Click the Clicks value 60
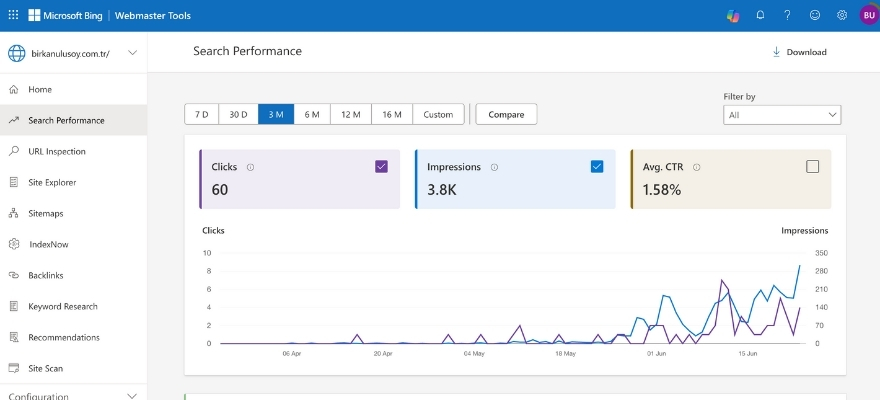Viewport: 880px width, 400px height. [220, 190]
